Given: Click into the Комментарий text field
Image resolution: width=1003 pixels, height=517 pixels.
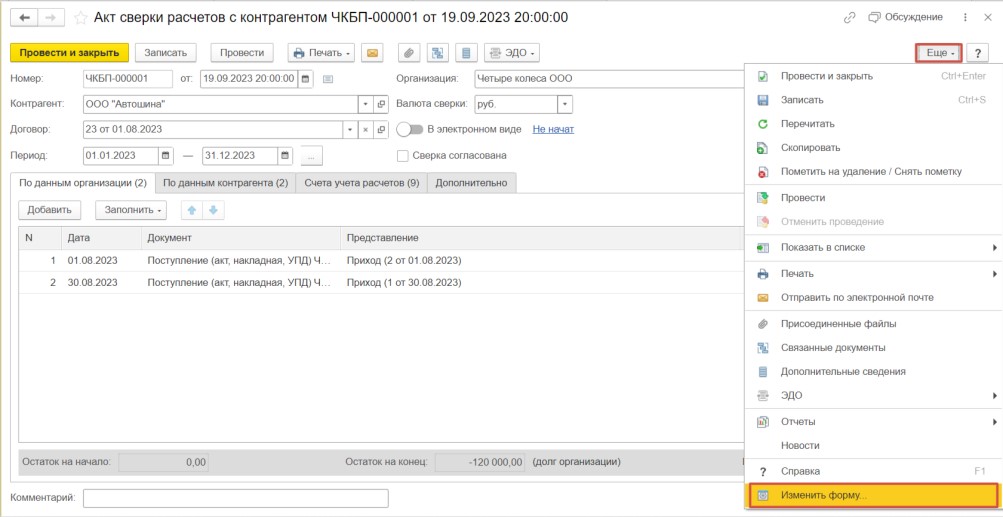Looking at the screenshot, I should point(235,498).
